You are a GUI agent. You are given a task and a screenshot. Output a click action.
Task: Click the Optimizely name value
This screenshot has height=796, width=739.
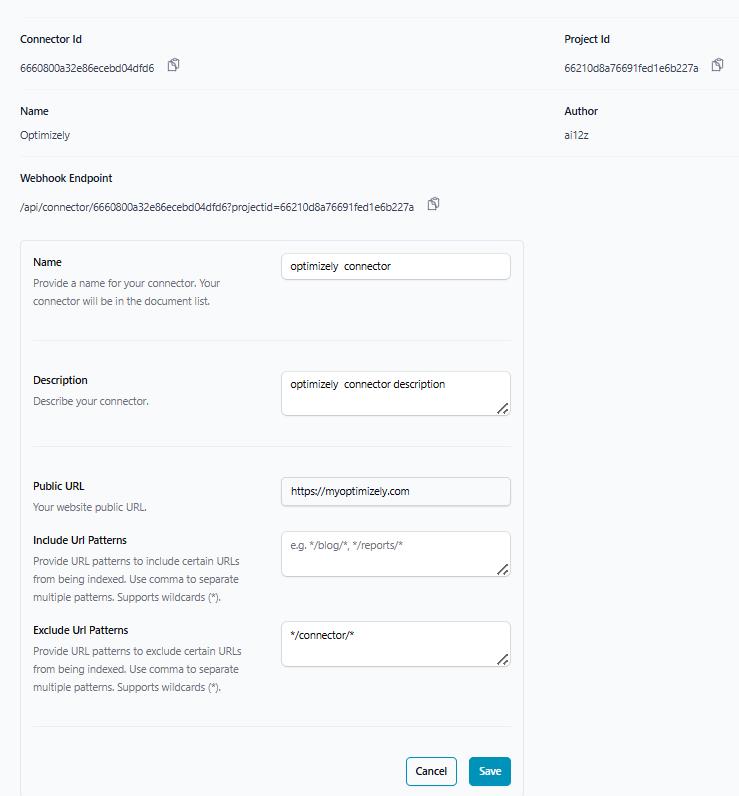click(45, 135)
